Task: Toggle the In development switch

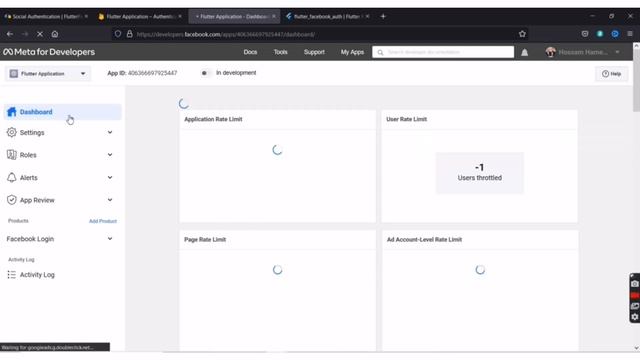Action: coord(205,73)
